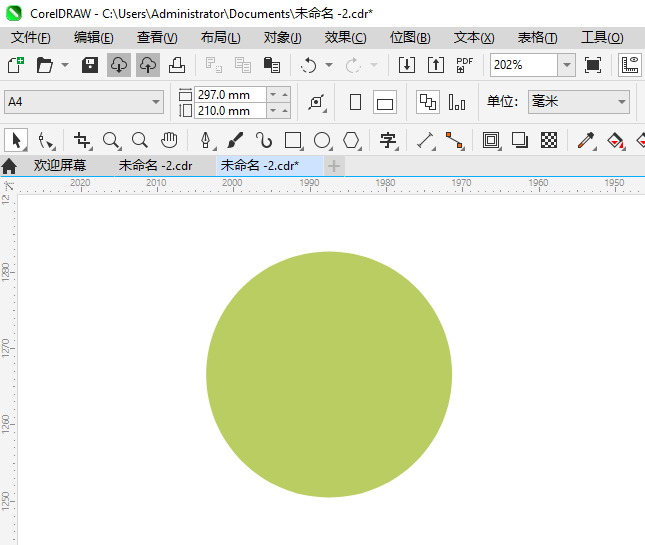Image resolution: width=645 pixels, height=545 pixels.
Task: Select the Drop shadow tool
Action: (520, 140)
